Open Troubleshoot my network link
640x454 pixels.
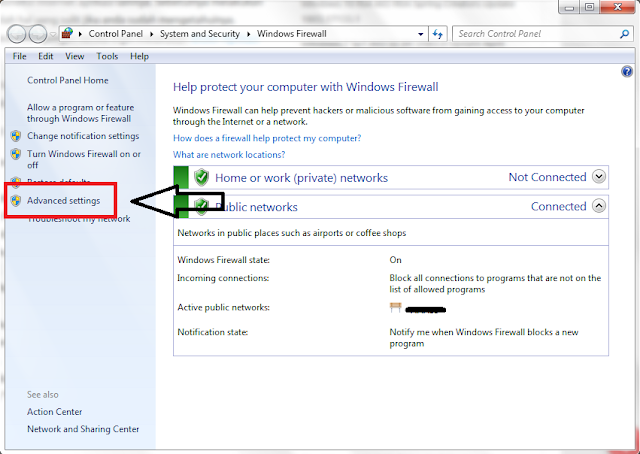coord(79,219)
